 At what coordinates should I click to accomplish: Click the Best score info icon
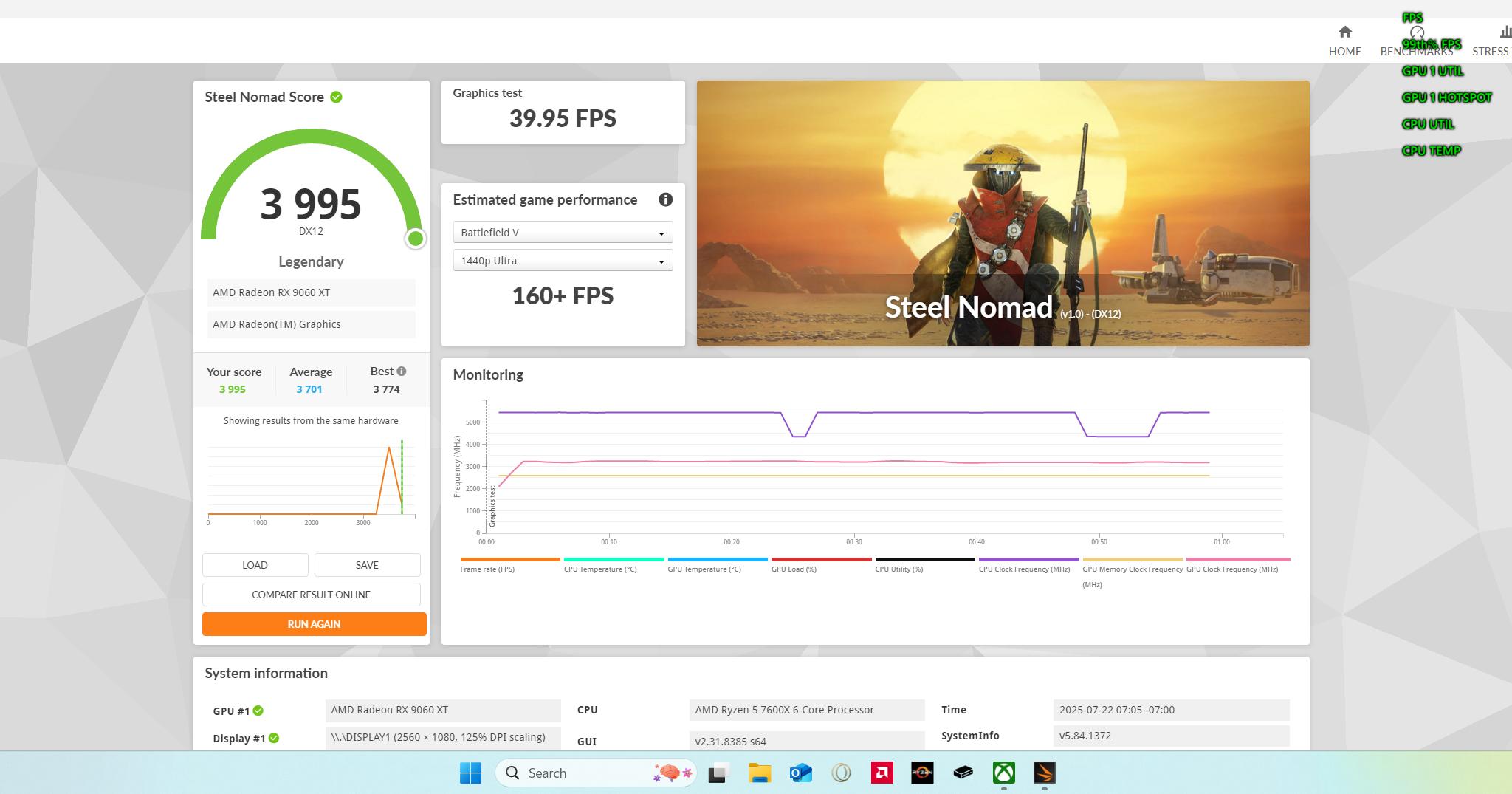[x=402, y=372]
